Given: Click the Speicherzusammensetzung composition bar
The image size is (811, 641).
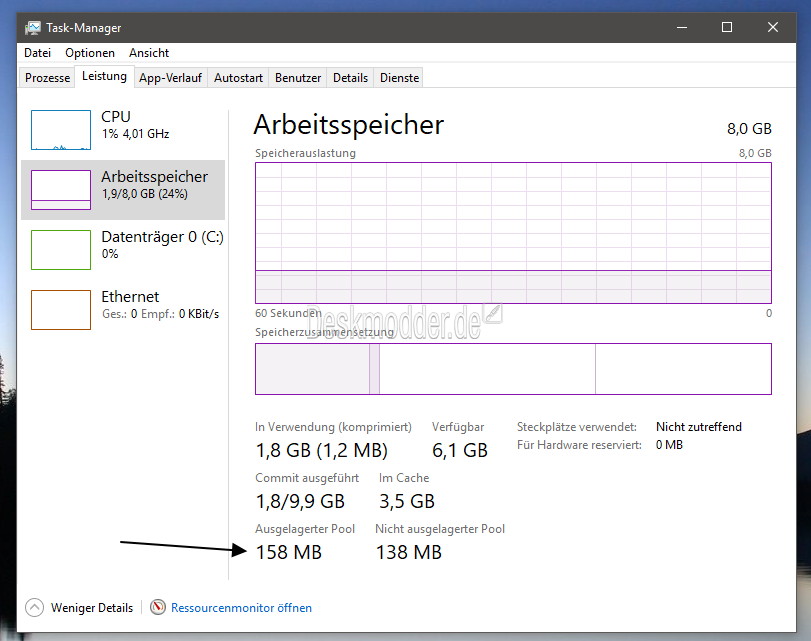Looking at the screenshot, I should pos(513,369).
